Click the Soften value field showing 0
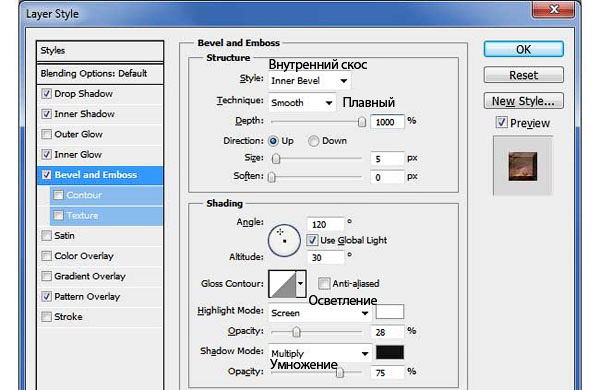 [387, 177]
